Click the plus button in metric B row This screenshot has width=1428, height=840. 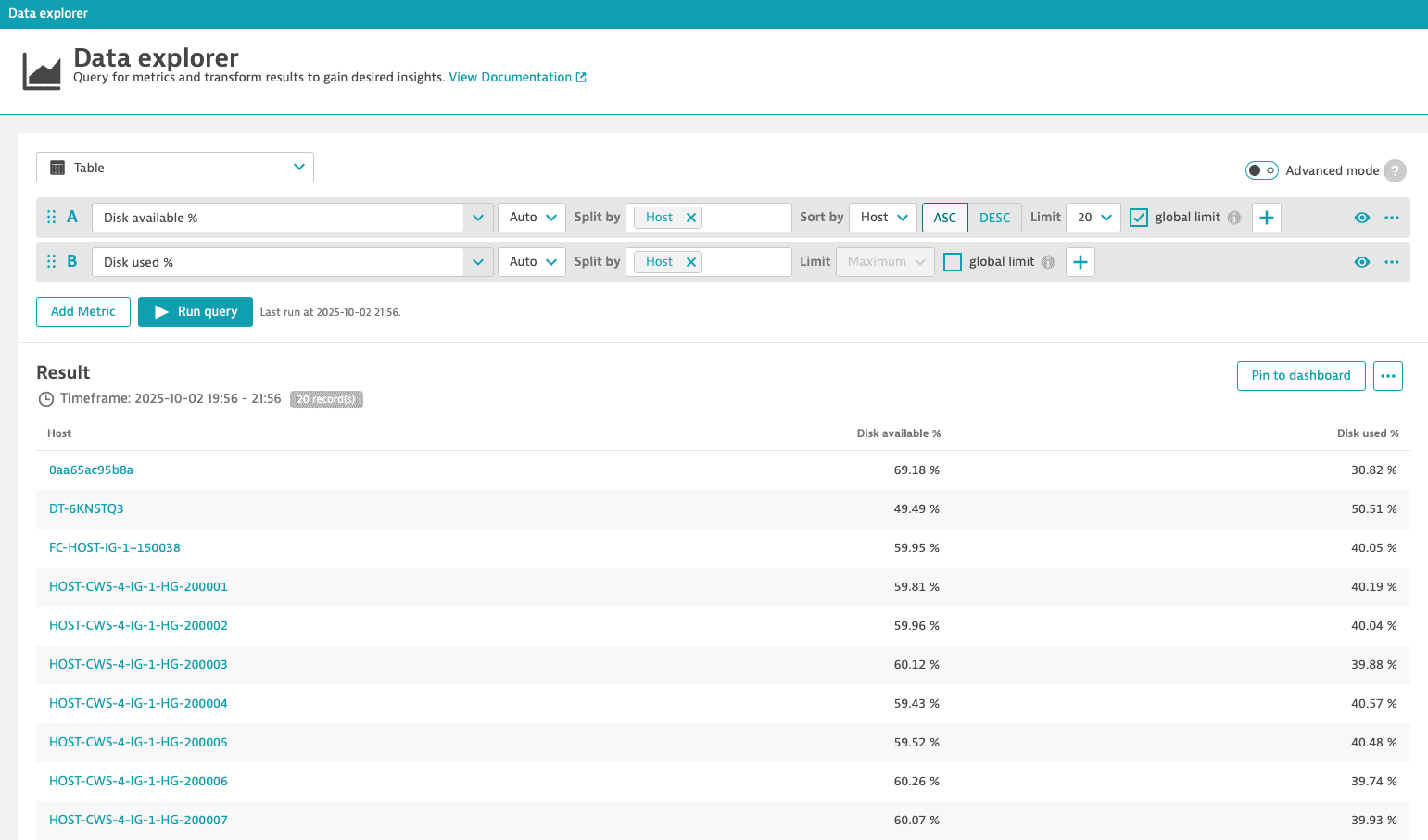click(x=1080, y=262)
